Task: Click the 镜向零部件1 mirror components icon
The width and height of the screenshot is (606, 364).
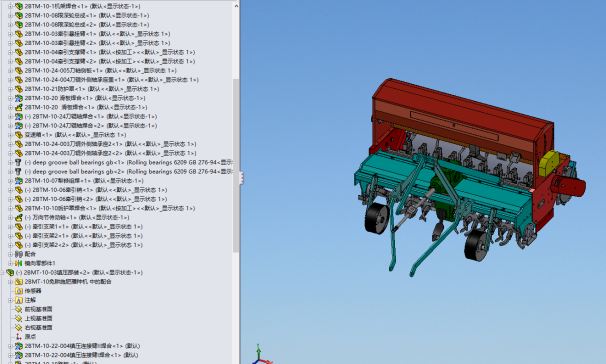Action: pos(19,264)
